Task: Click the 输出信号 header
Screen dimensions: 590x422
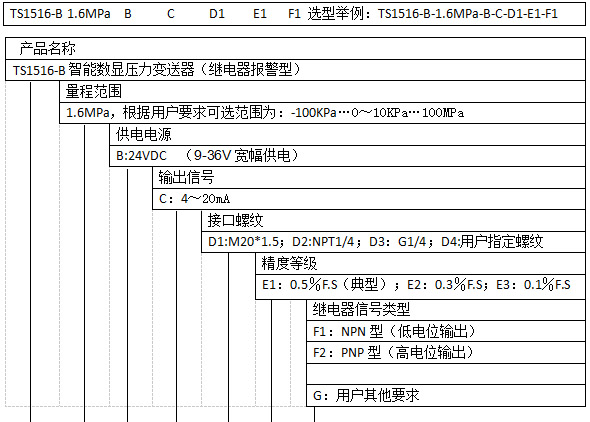Action: (x=369, y=178)
